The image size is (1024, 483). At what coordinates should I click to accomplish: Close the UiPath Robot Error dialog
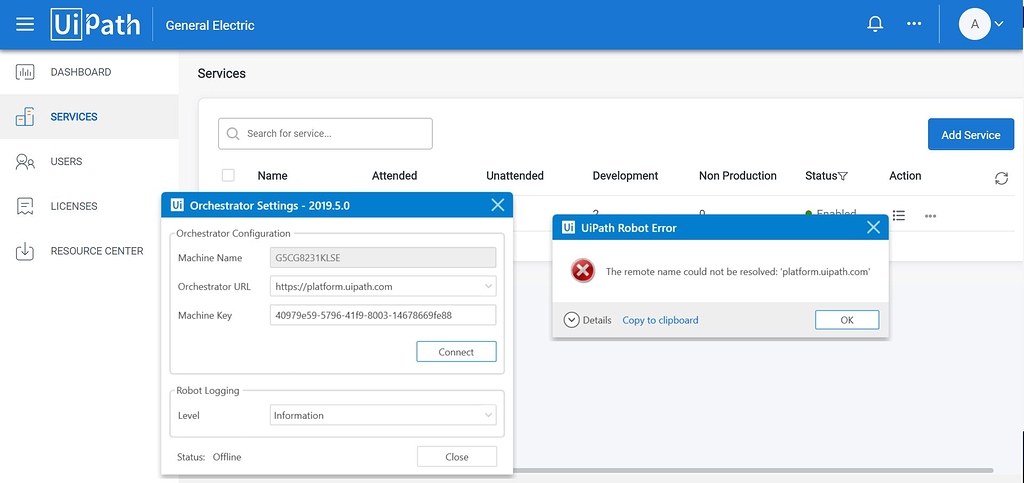pyautogui.click(x=873, y=227)
